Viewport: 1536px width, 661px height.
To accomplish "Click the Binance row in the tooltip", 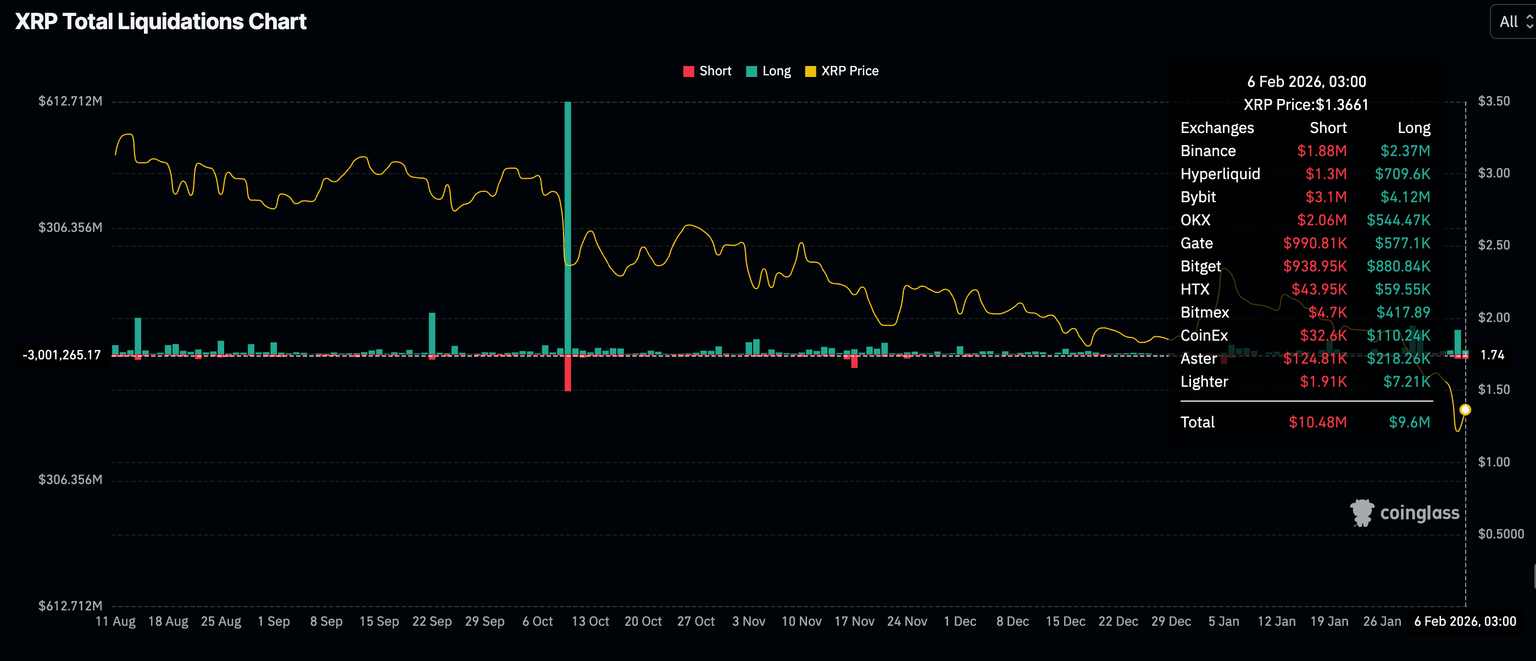I will 1305,151.
